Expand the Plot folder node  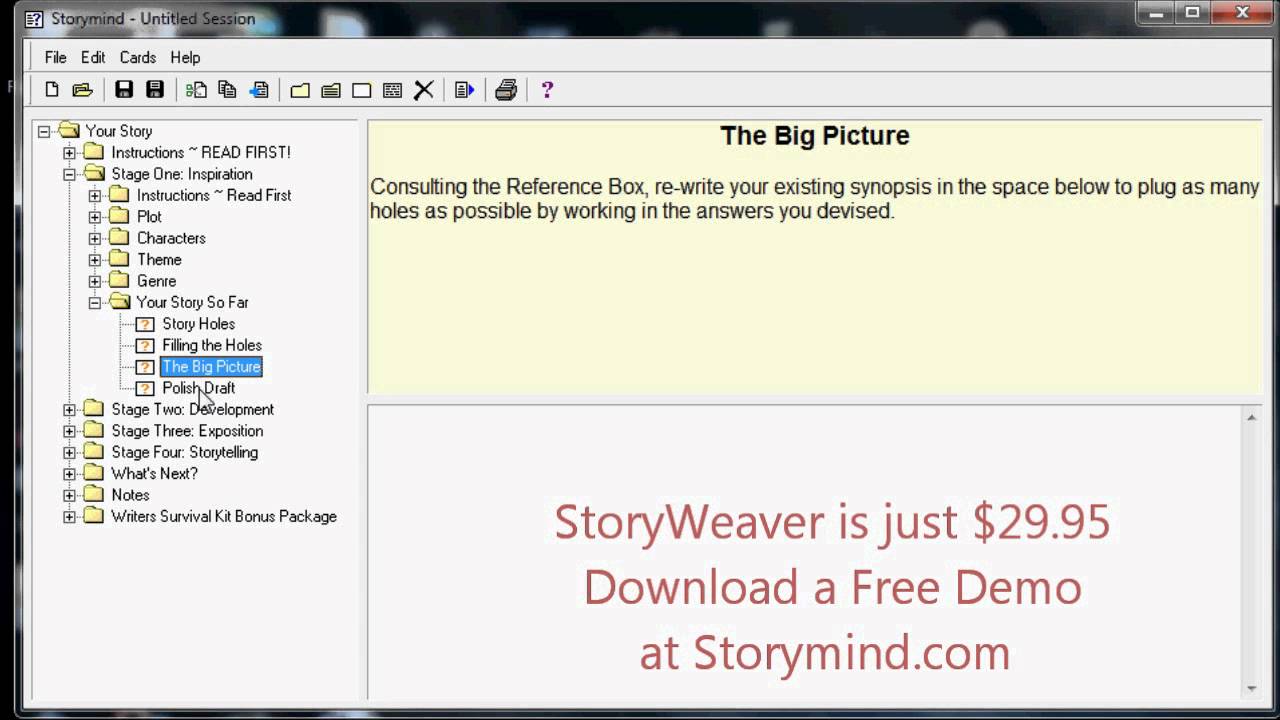[95, 217]
